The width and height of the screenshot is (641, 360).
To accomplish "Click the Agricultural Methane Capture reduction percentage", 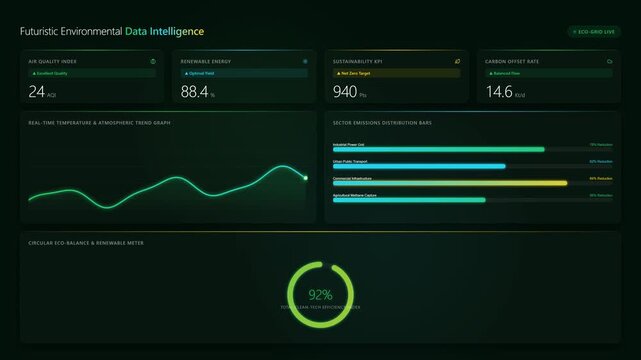I will pyautogui.click(x=601, y=195).
